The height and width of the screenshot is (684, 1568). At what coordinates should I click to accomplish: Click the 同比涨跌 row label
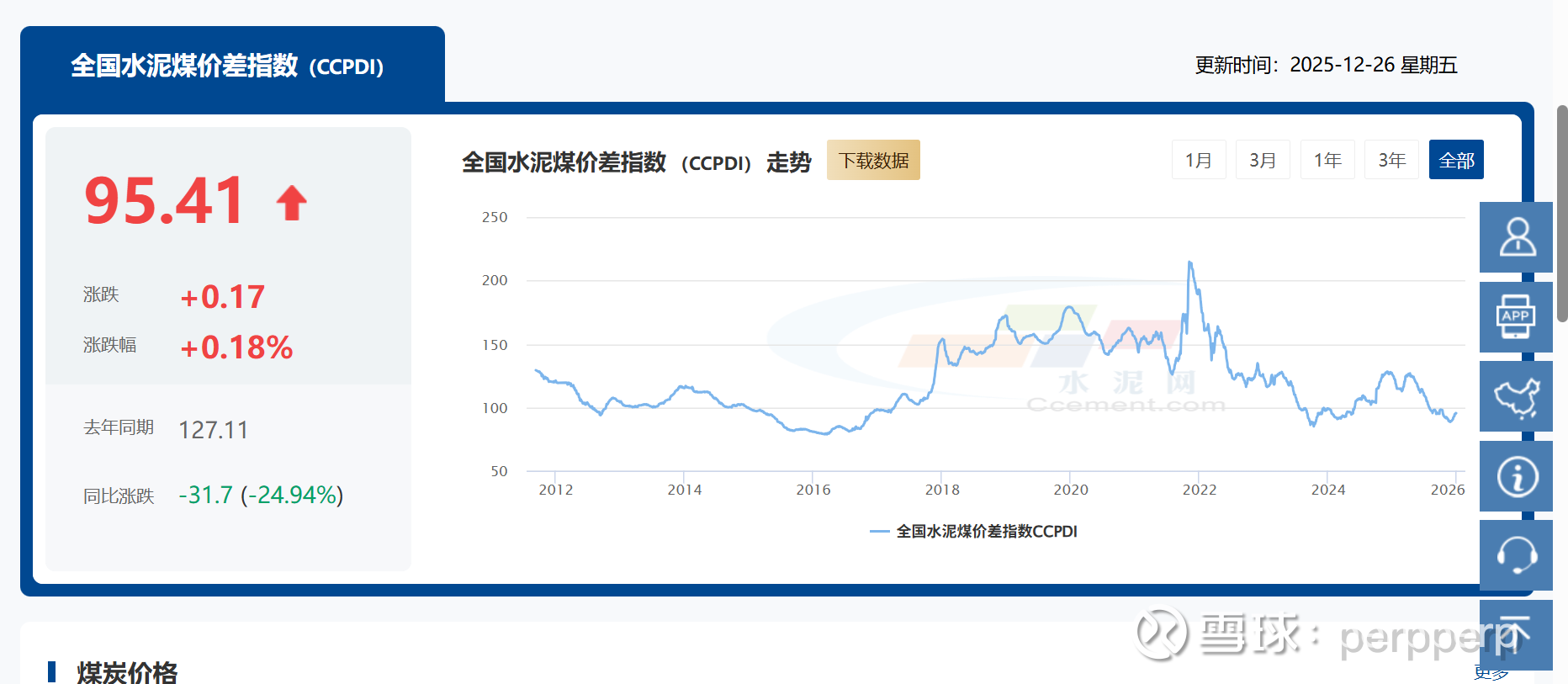(119, 496)
